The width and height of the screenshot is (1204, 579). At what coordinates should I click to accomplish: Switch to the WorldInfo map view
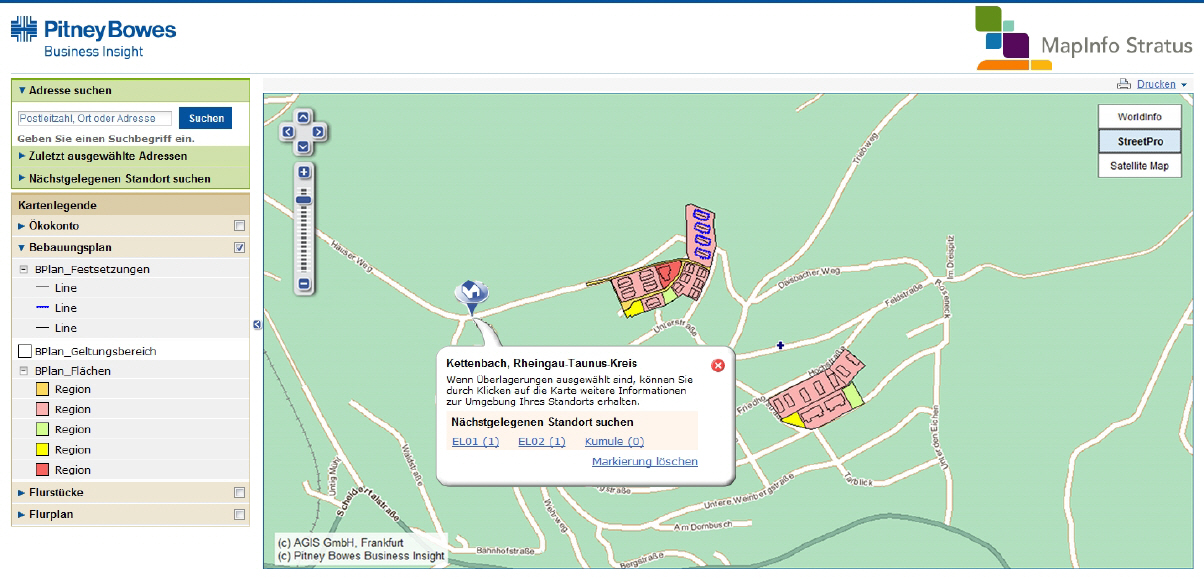(x=1139, y=117)
